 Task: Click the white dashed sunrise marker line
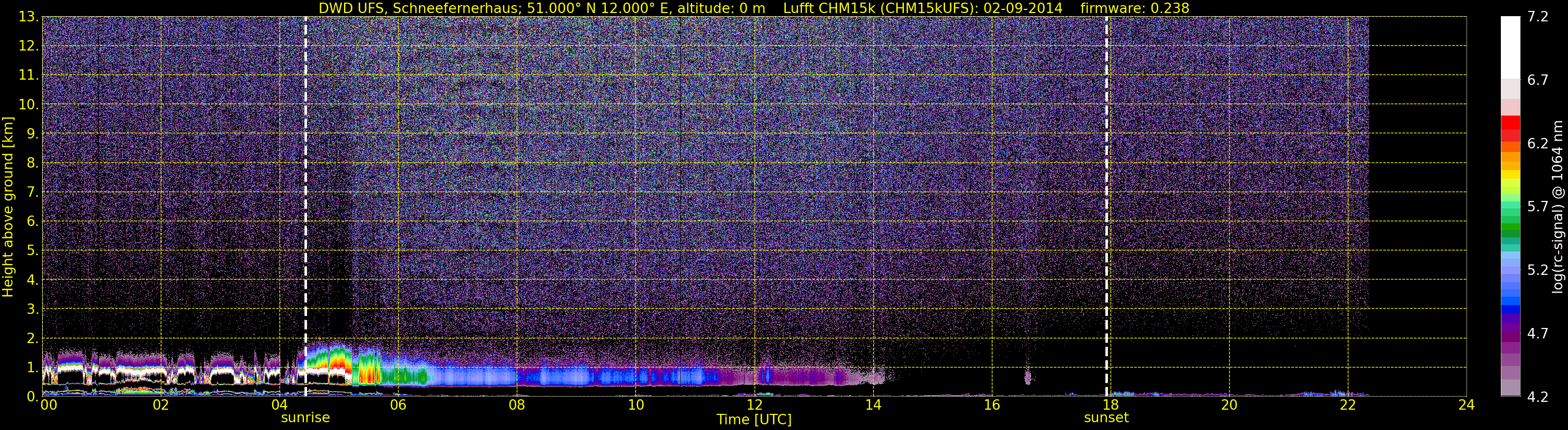point(305,207)
